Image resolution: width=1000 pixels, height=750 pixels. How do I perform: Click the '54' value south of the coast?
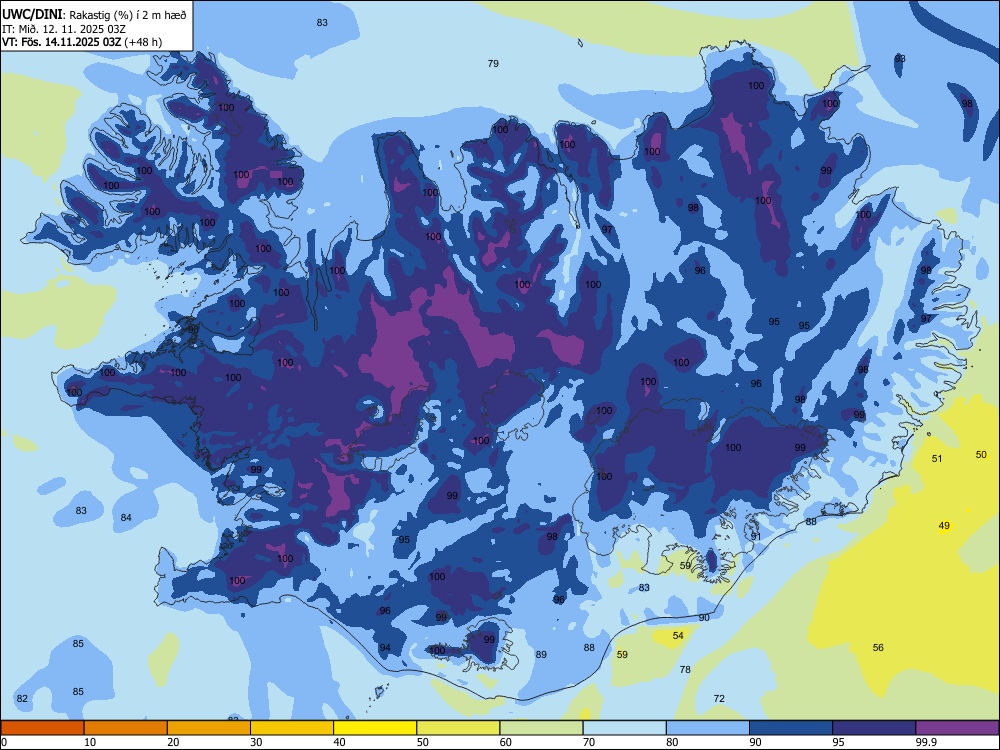pyautogui.click(x=678, y=635)
